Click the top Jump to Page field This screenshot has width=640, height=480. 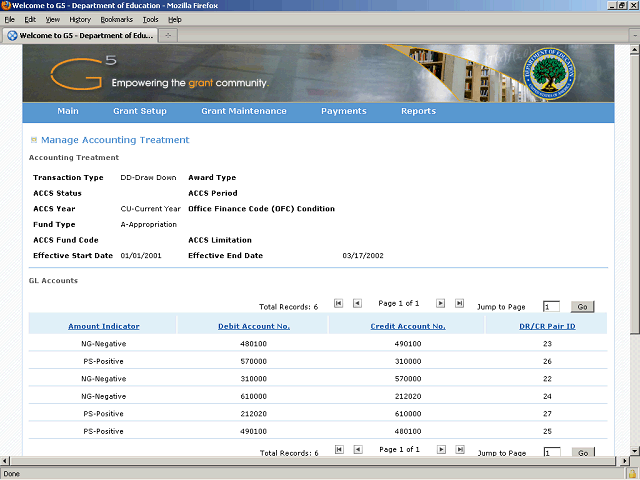pos(551,307)
